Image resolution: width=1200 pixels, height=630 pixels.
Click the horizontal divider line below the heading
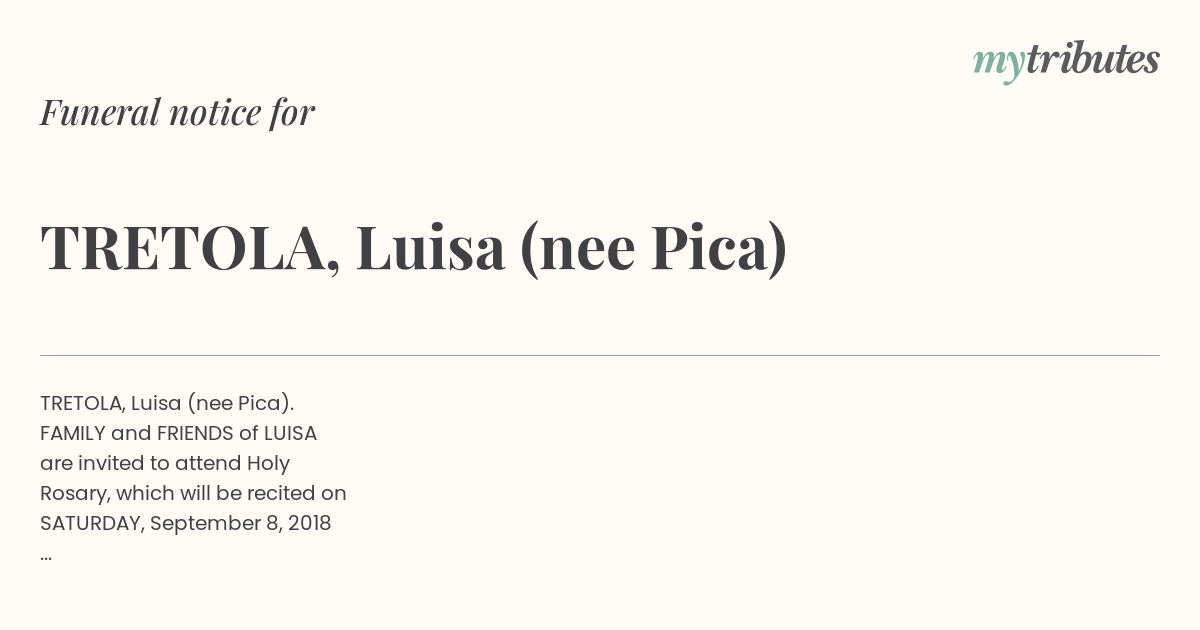[x=600, y=355]
